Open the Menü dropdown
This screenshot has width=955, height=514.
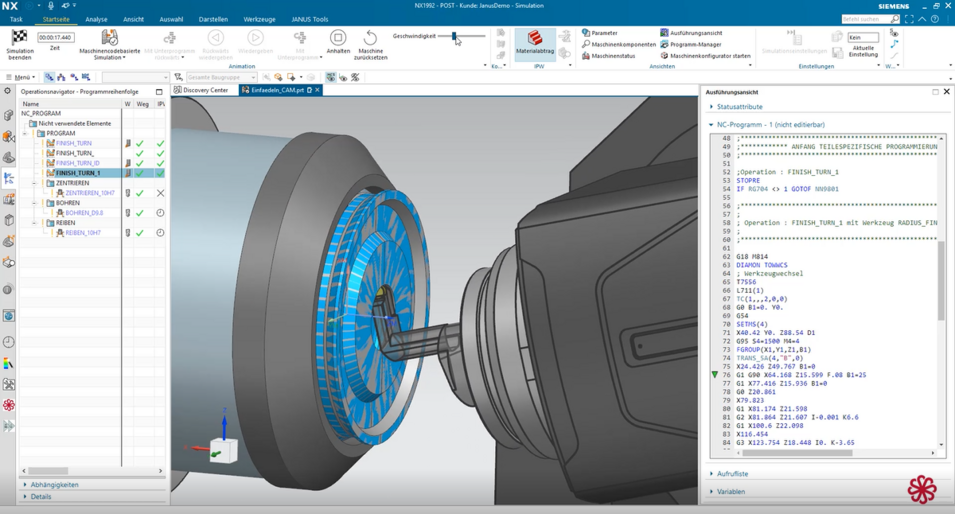click(20, 77)
